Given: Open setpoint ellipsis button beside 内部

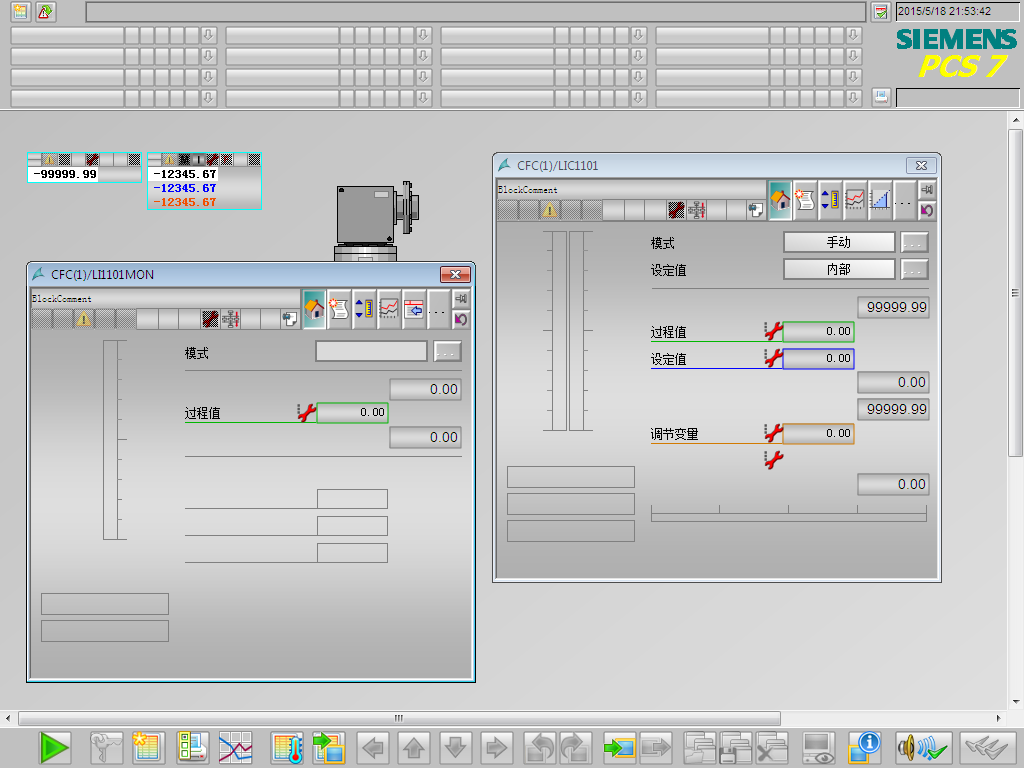Looking at the screenshot, I should pyautogui.click(x=914, y=269).
